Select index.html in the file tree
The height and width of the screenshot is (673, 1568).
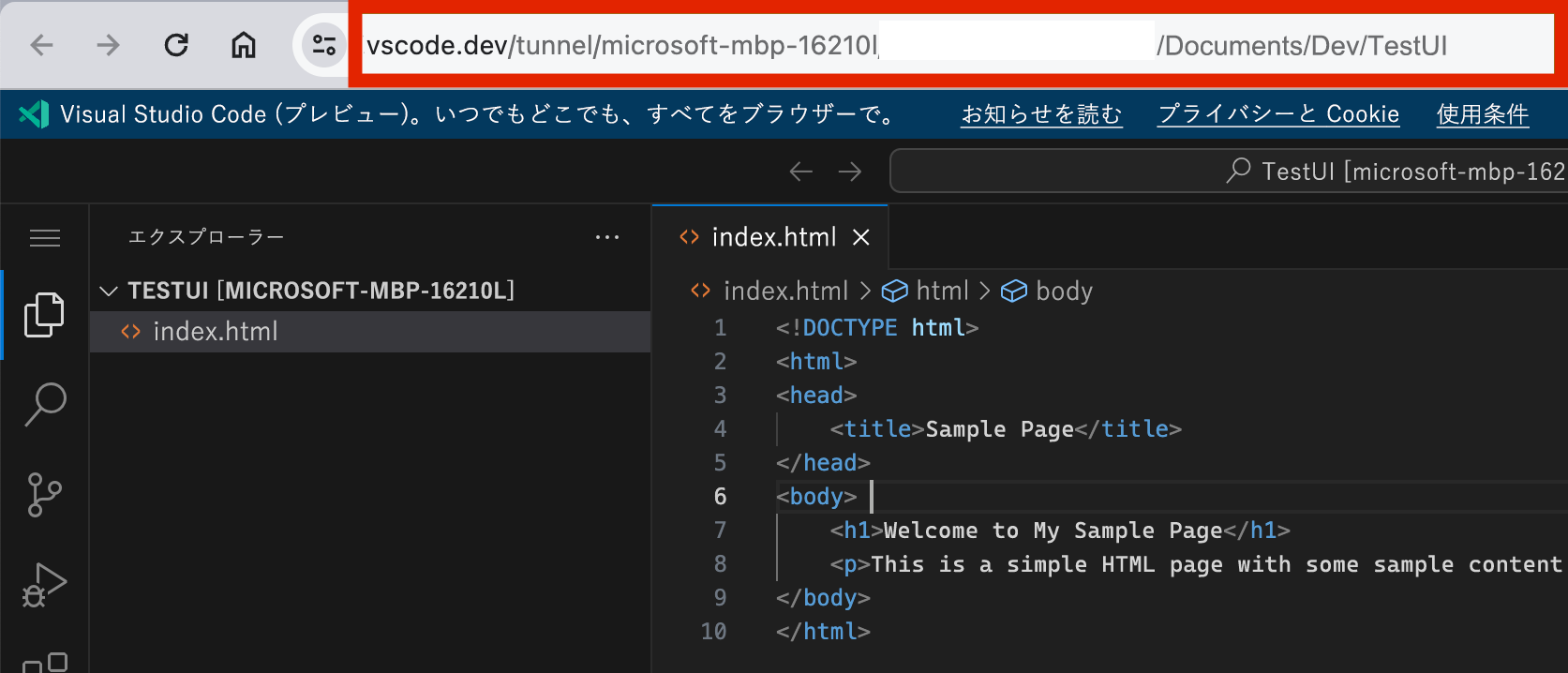pos(370,332)
